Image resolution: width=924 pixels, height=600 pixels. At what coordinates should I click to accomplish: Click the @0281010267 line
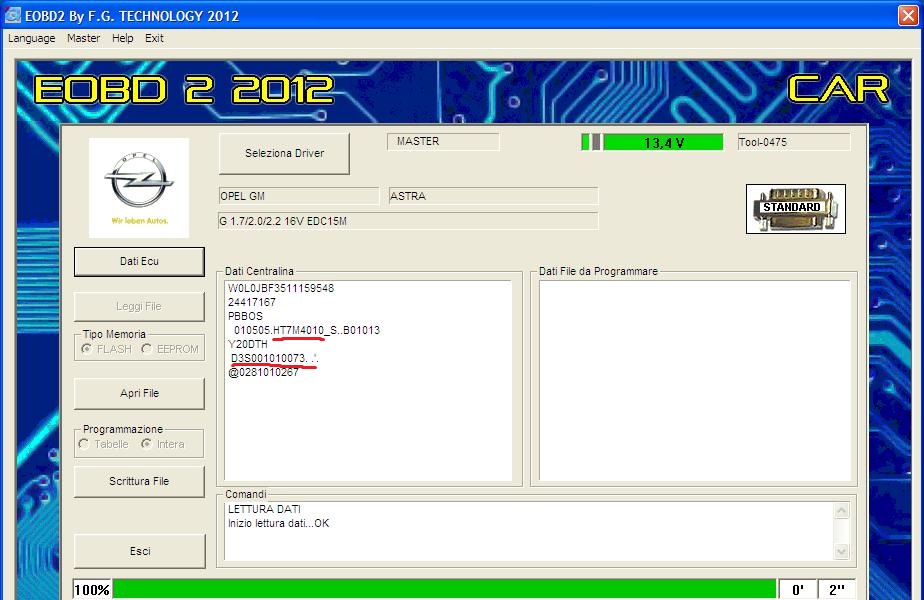pyautogui.click(x=263, y=372)
